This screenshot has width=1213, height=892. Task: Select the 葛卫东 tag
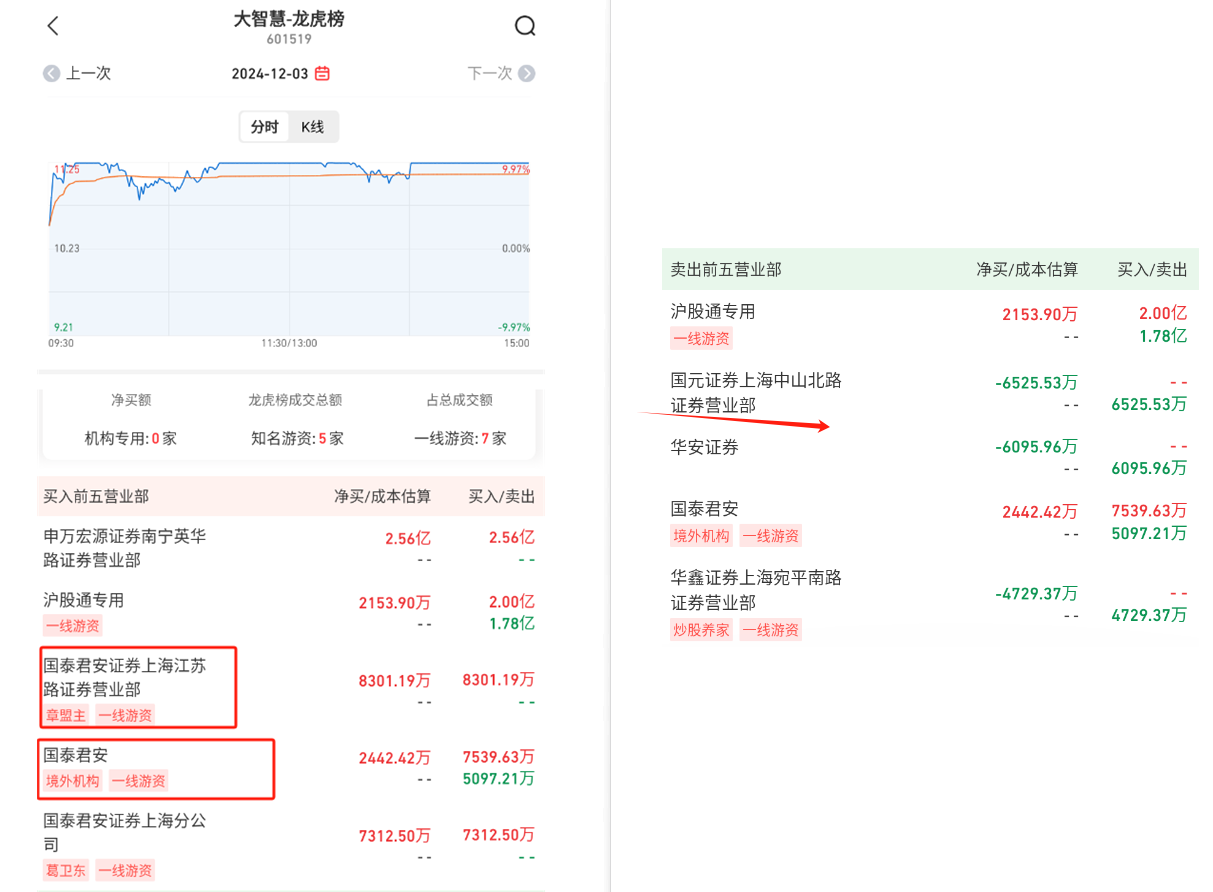click(66, 870)
